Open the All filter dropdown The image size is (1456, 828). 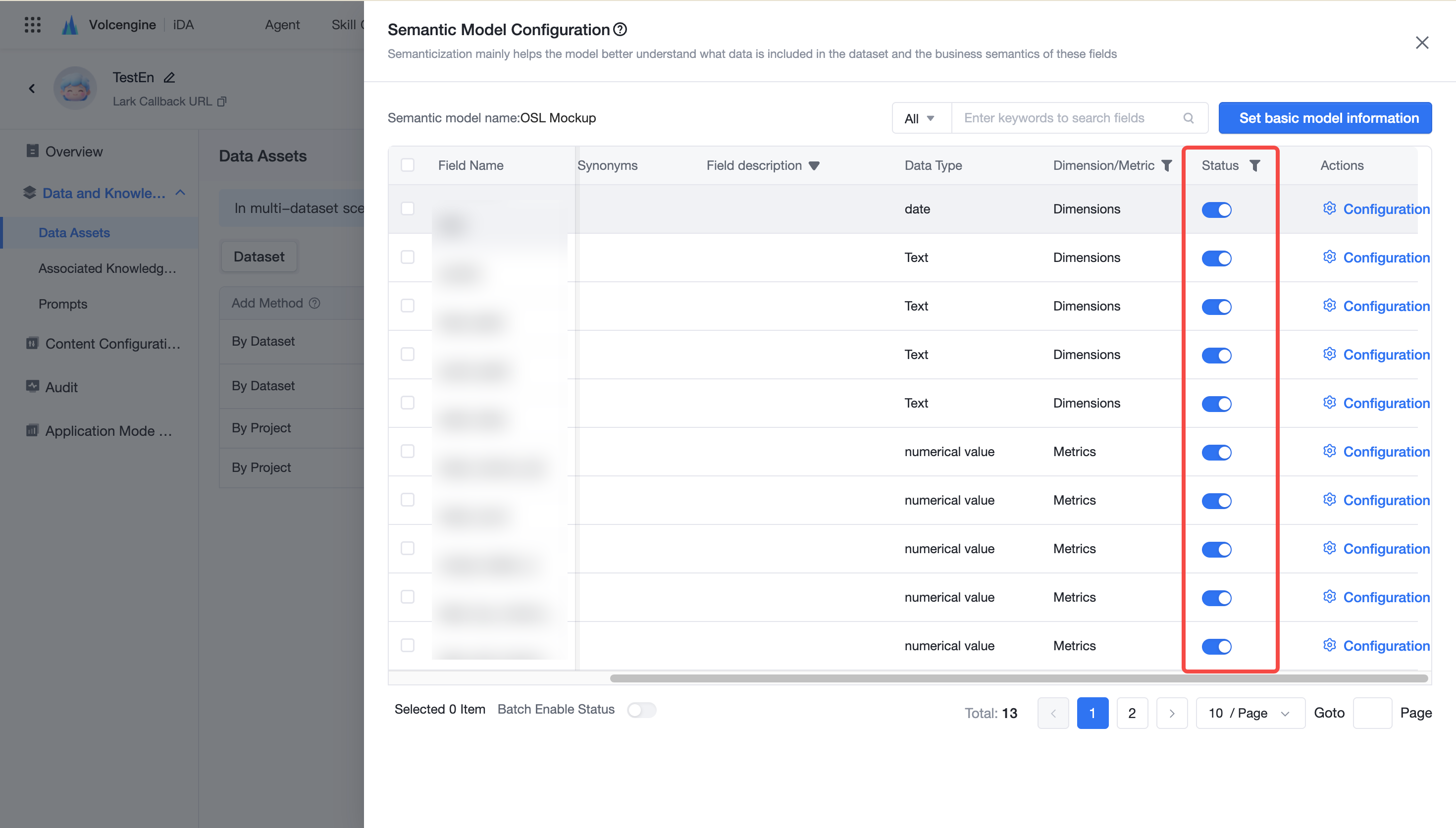click(x=922, y=118)
